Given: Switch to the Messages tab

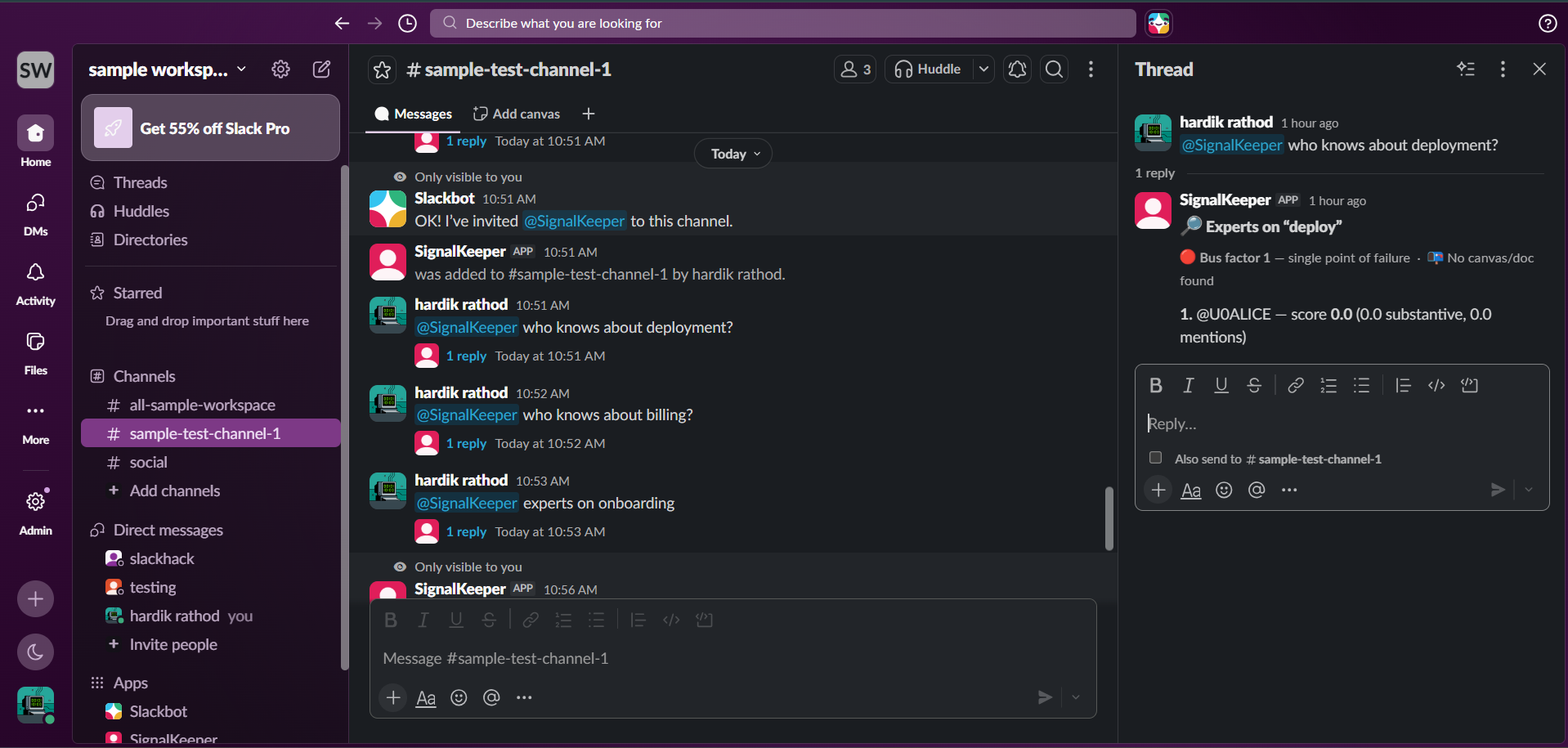Looking at the screenshot, I should pyautogui.click(x=413, y=114).
